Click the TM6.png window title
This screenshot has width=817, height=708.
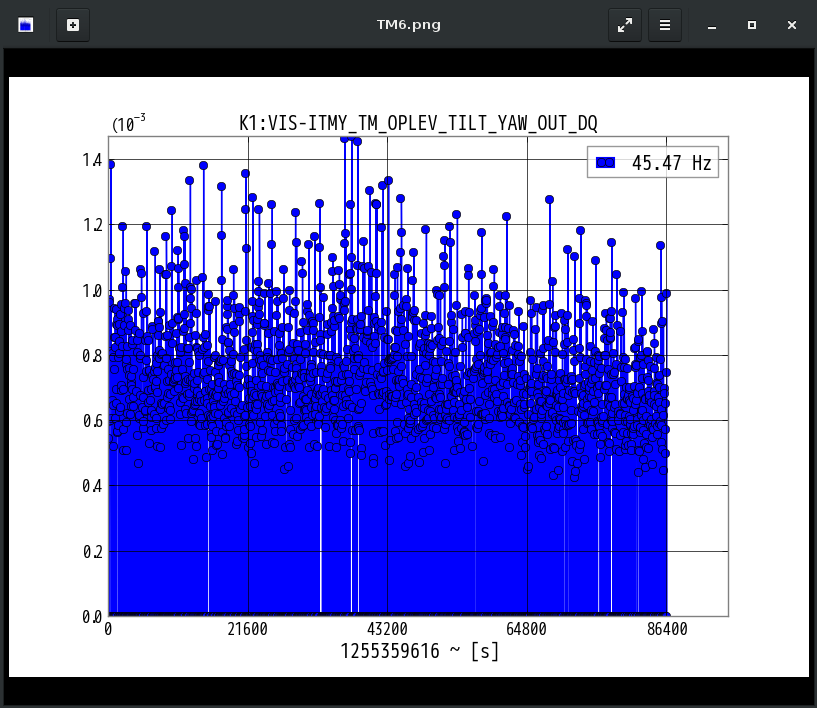coord(408,24)
